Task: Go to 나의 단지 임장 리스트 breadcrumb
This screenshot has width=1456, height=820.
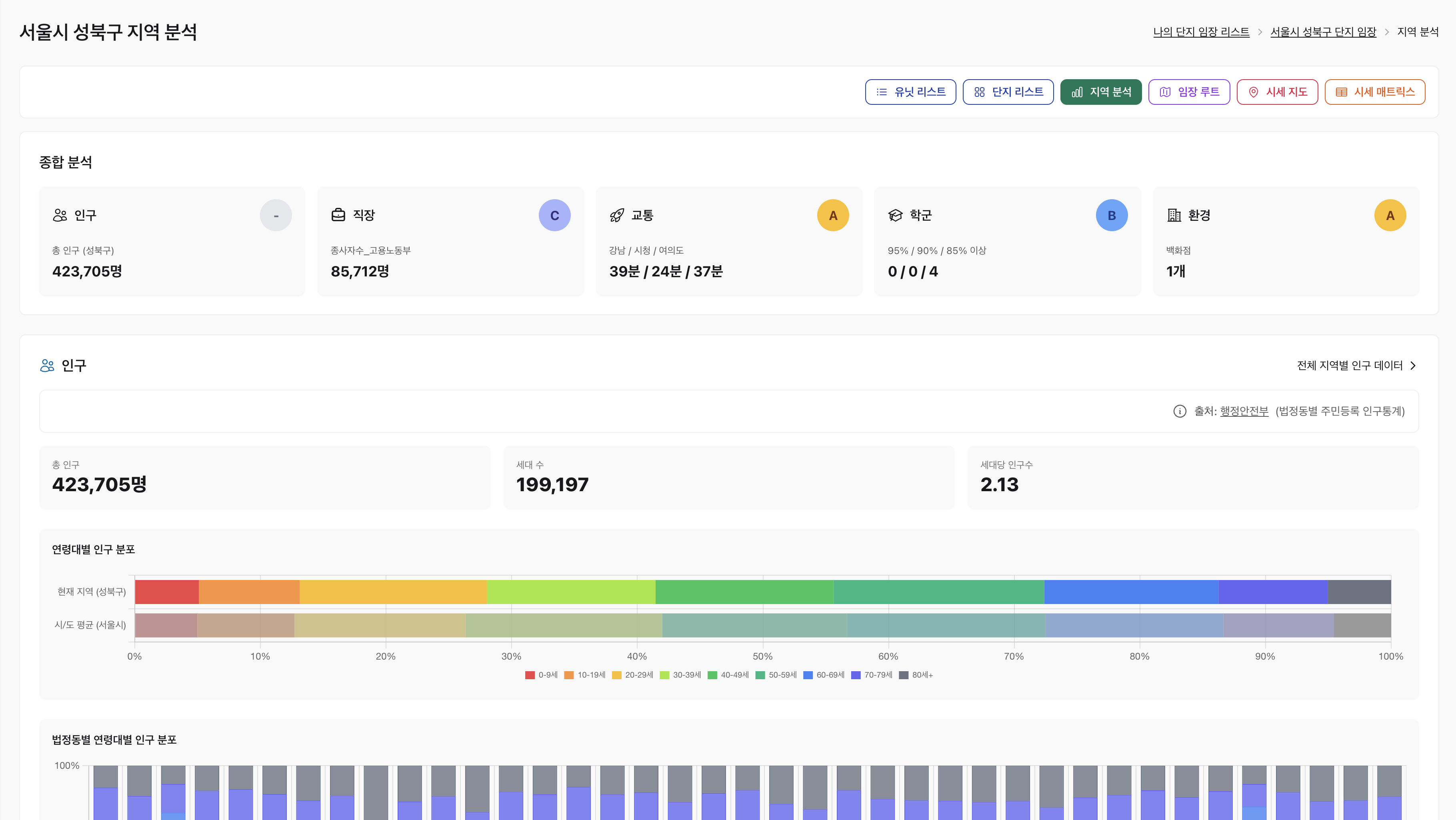Action: point(1201,32)
